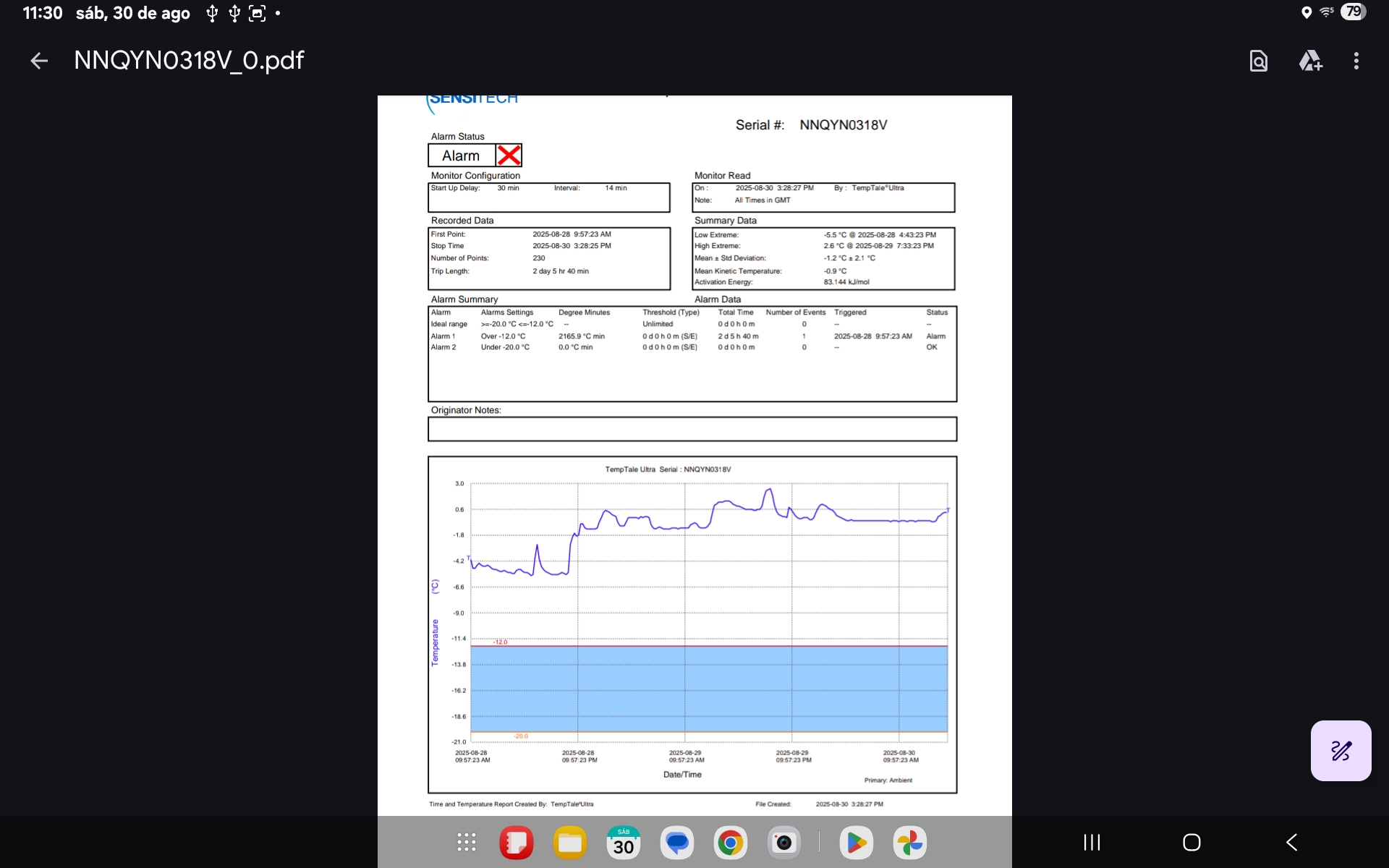
Task: Open the Chrome browser from taskbar
Action: [731, 842]
